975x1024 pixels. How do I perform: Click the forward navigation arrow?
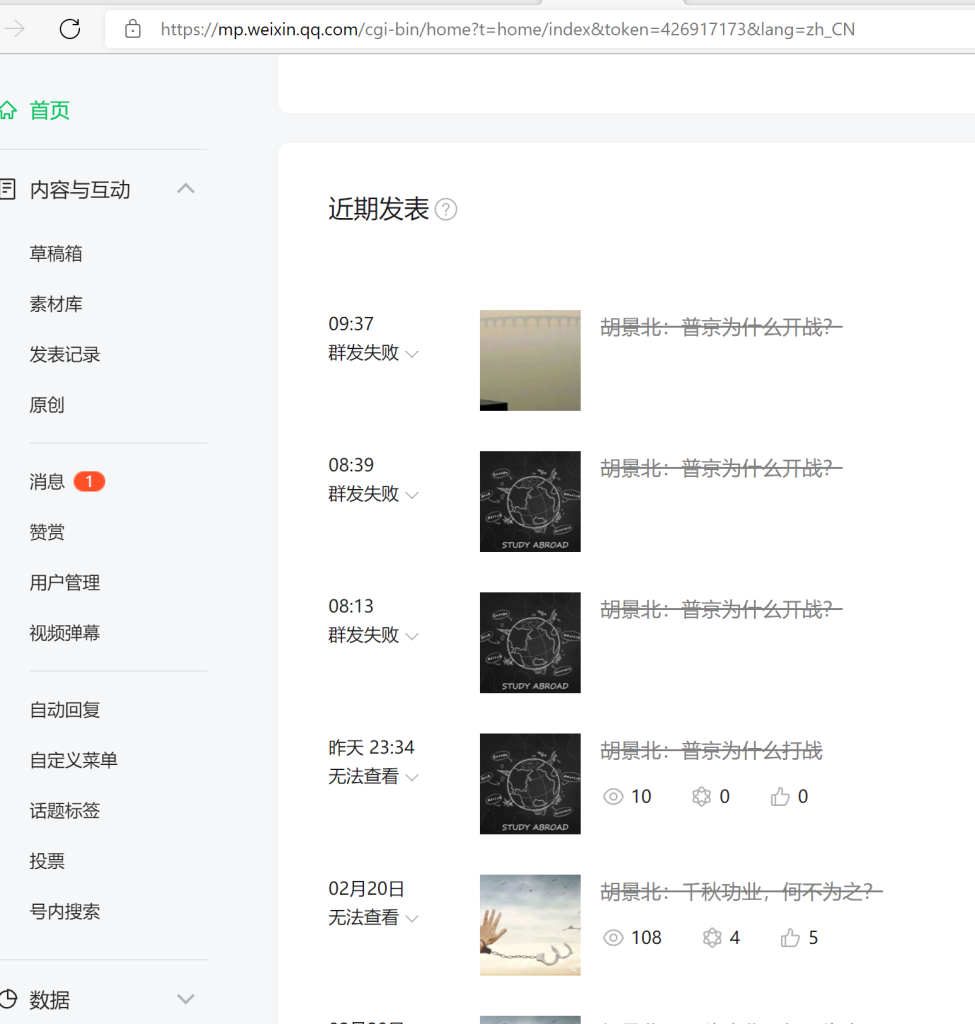point(14,29)
